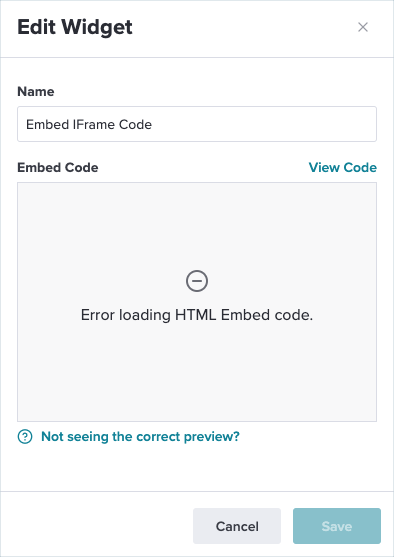Discard widget changes with Cancel

pos(237,526)
